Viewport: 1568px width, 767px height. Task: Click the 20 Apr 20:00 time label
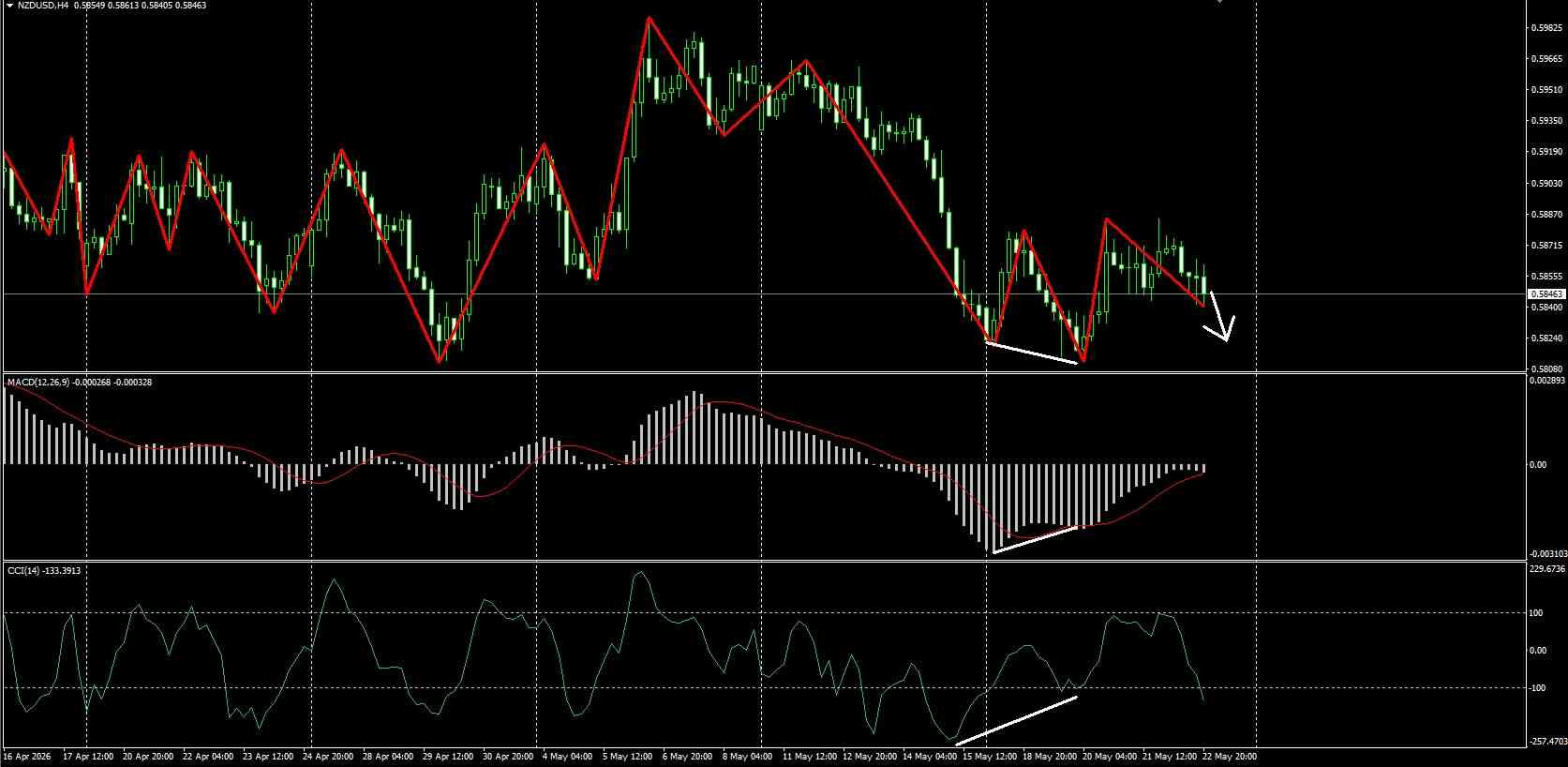click(148, 756)
